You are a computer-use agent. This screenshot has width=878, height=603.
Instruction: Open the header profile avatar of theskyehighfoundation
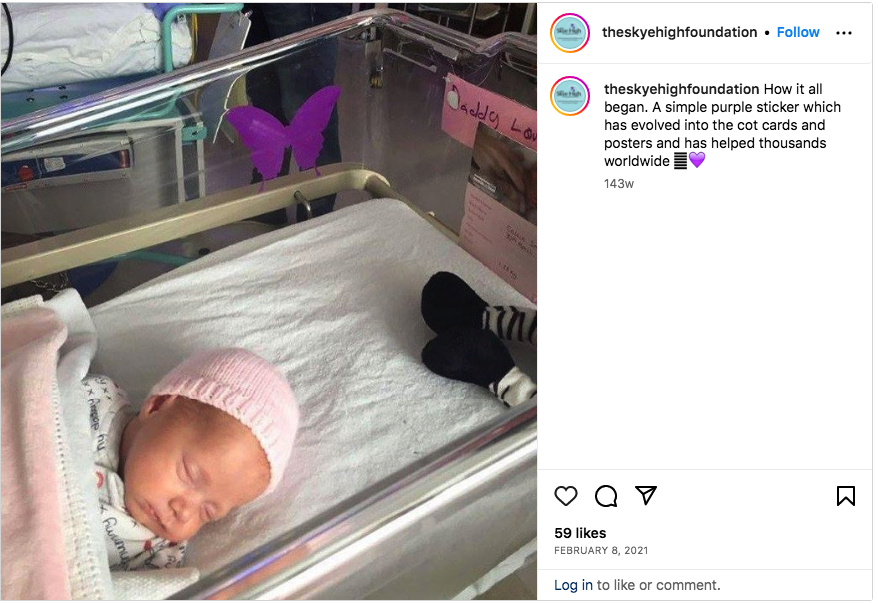[570, 33]
